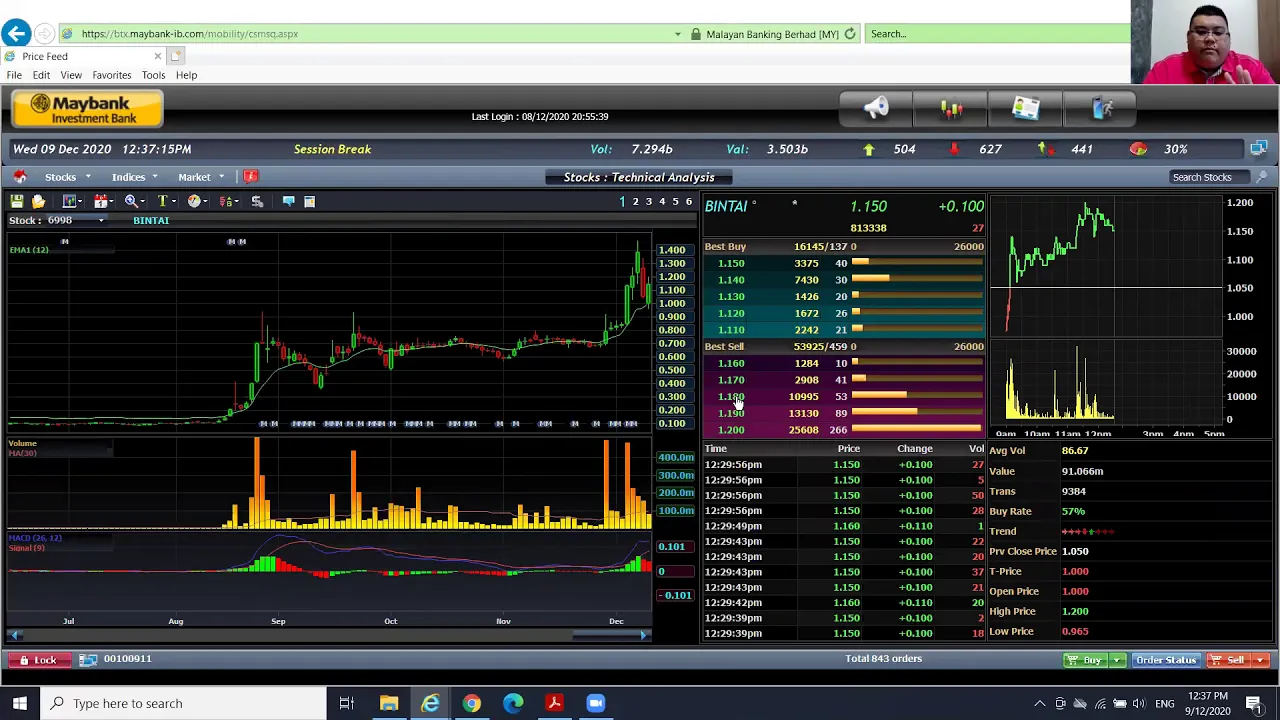Click the multi-monitor icon at top right
The image size is (1280, 720).
(x=1258, y=149)
